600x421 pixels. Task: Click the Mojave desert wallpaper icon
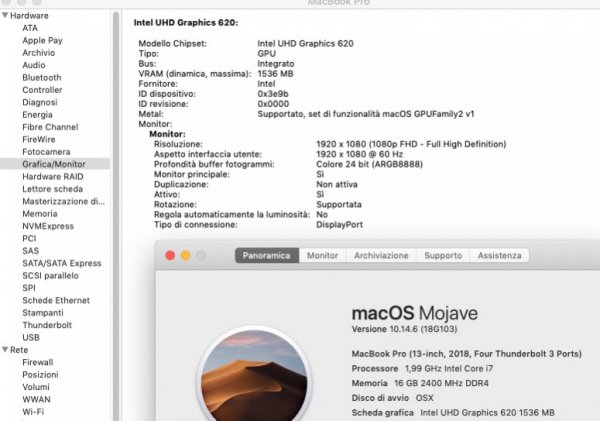pyautogui.click(x=254, y=375)
